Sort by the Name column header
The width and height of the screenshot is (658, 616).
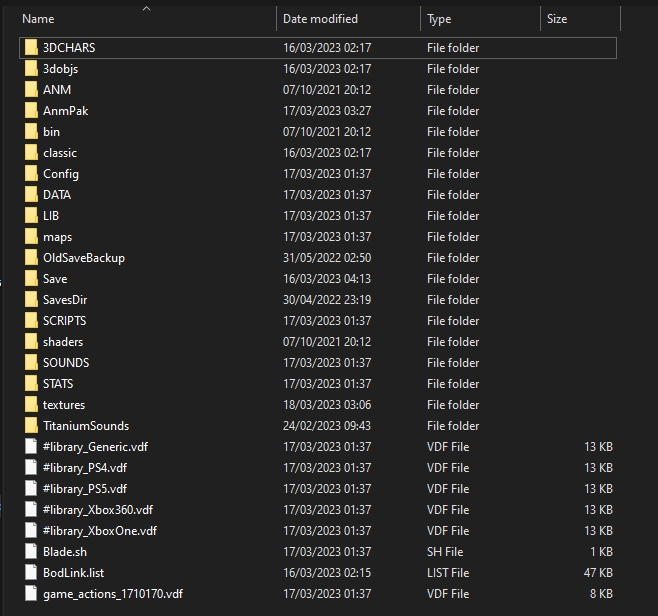point(38,19)
